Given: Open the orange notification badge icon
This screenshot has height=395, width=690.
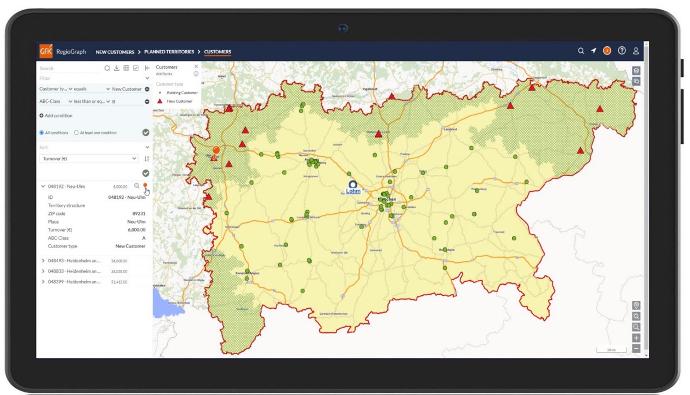Looking at the screenshot, I should [607, 51].
